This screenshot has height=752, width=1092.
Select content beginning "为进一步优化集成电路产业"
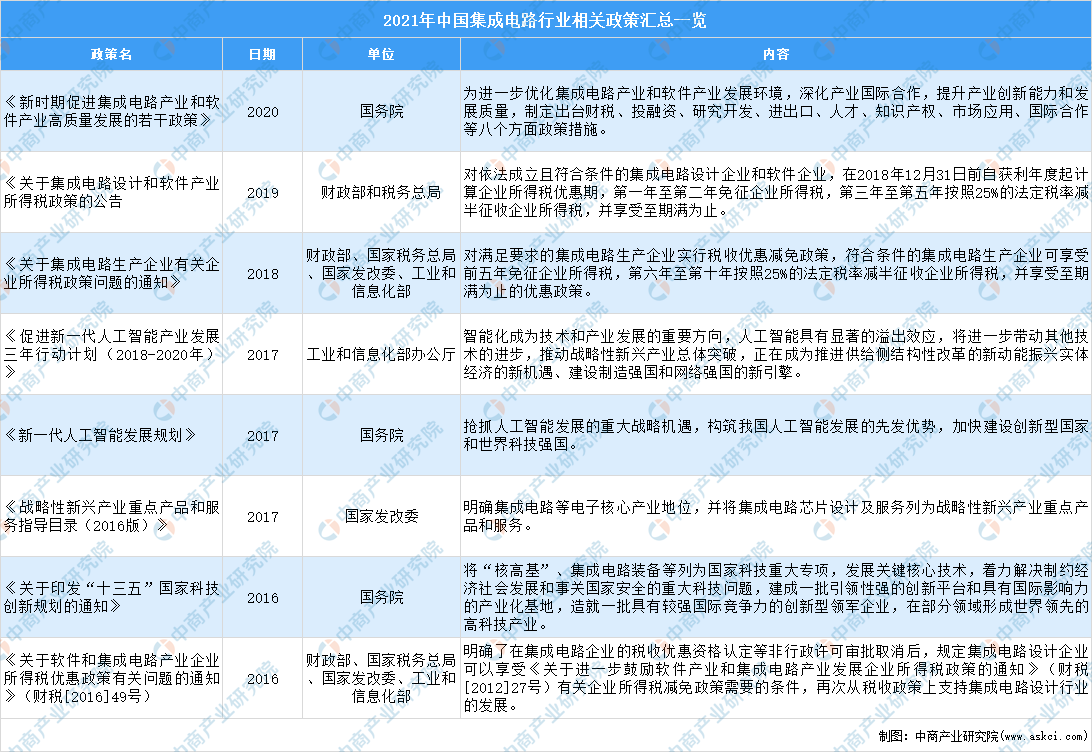(x=776, y=111)
